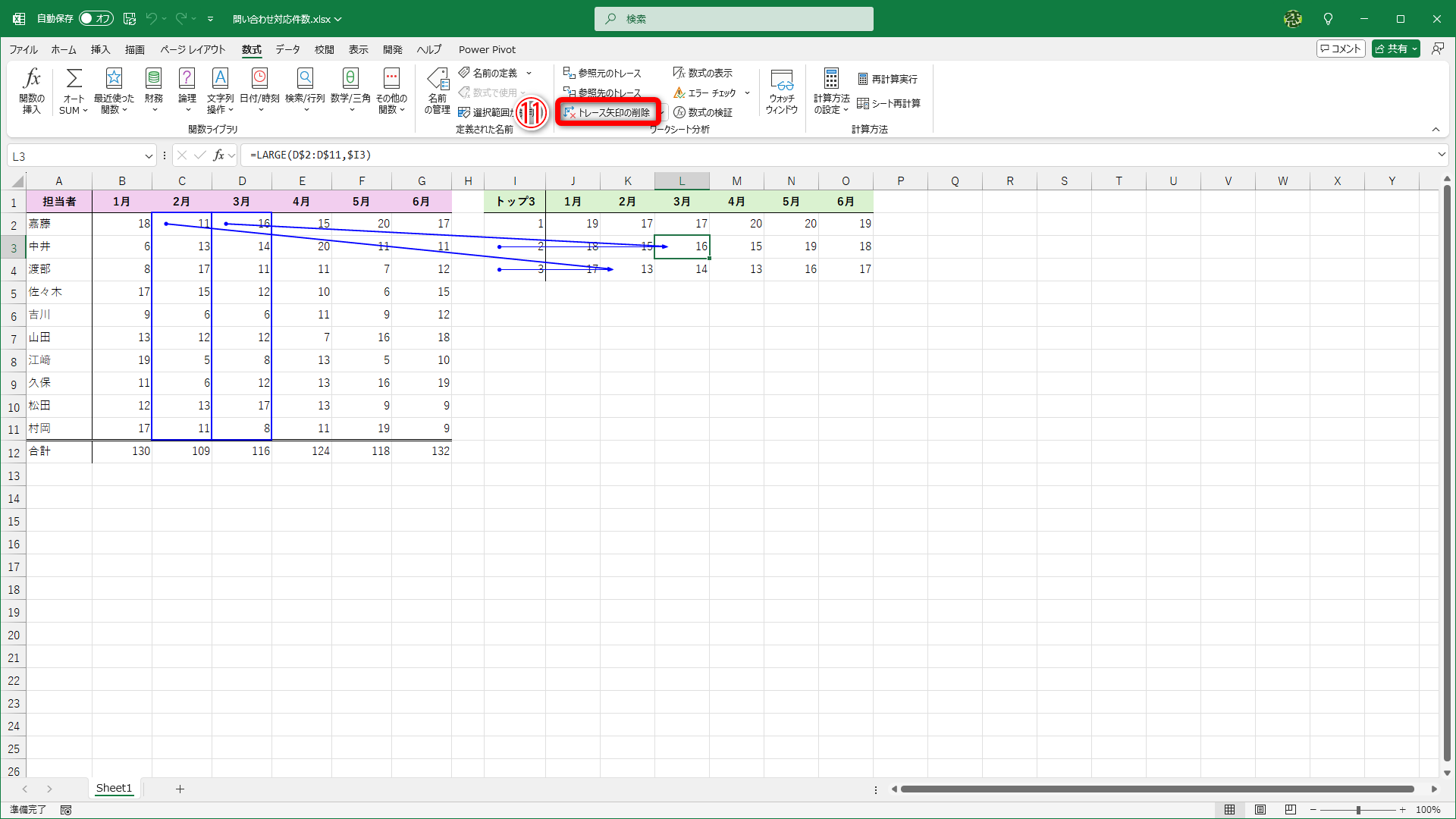The width and height of the screenshot is (1456, 819).
Task: Click Evaluate Formula (数式の検証) icon
Action: tap(703, 112)
